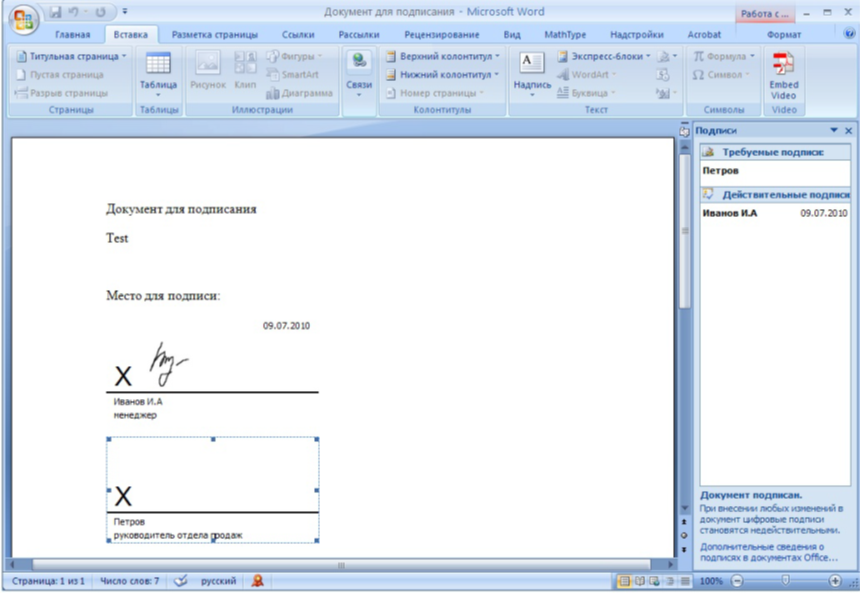This screenshot has width=860, height=593.
Task: Expand Верхний колонтитул header menu
Action: tap(443, 57)
